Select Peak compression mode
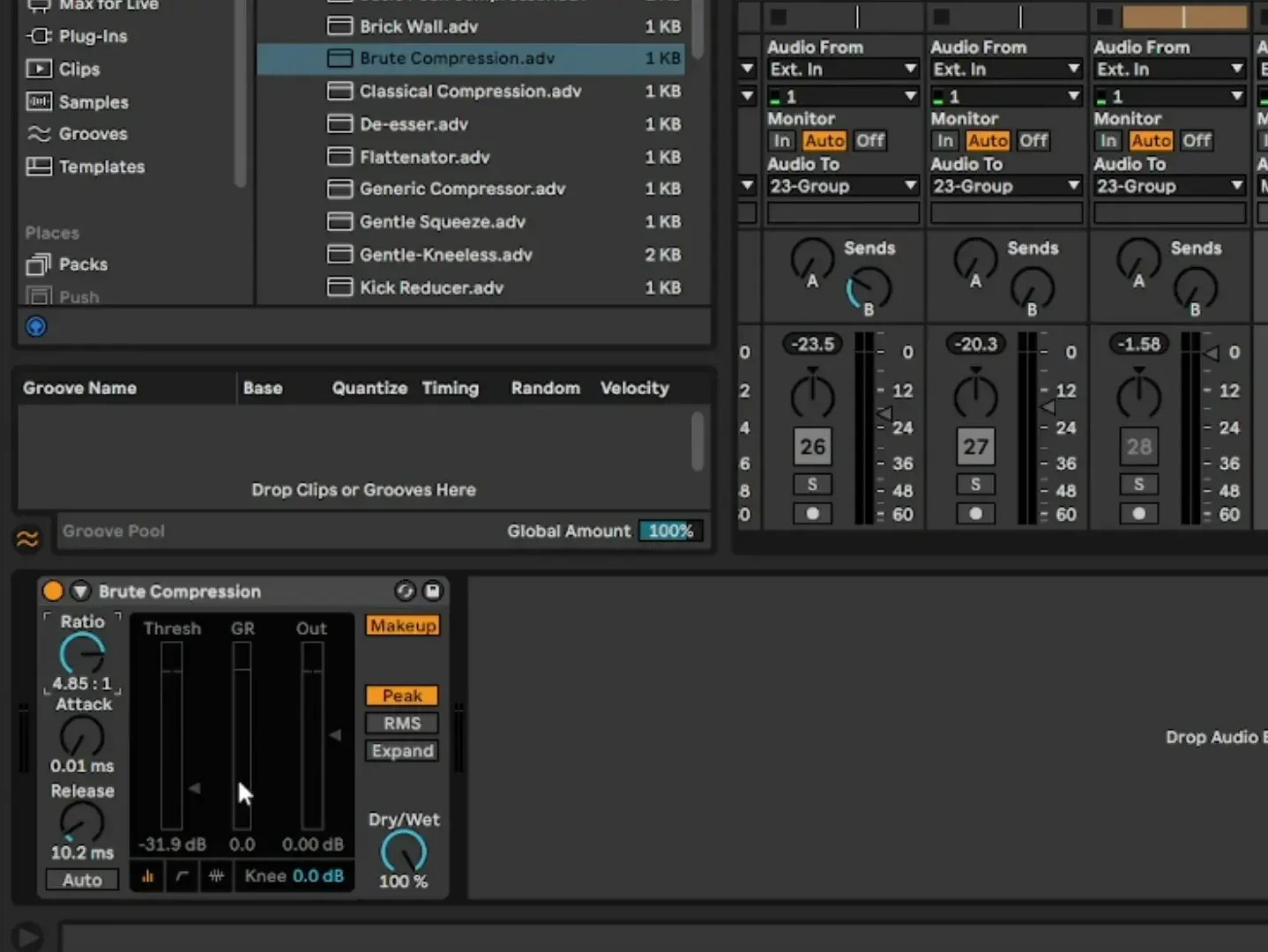1268x952 pixels. tap(402, 695)
